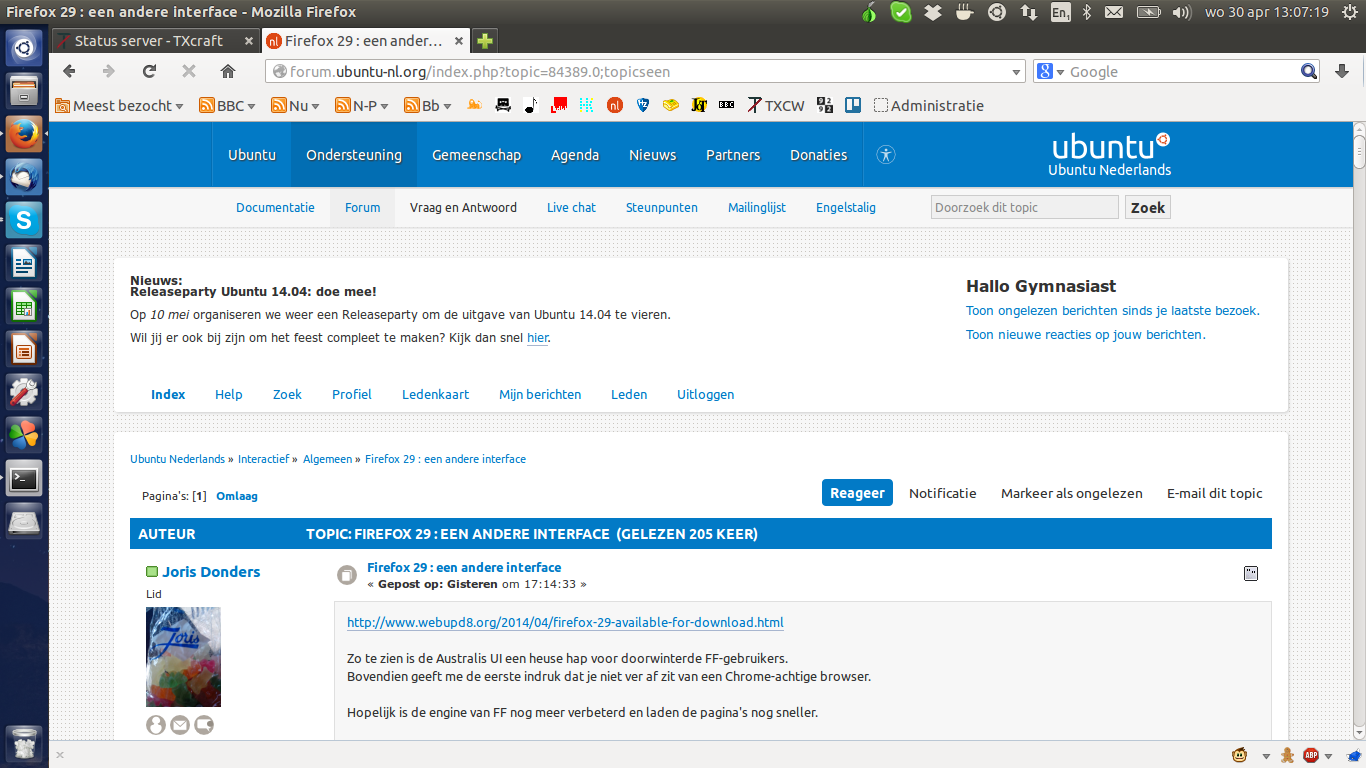The width and height of the screenshot is (1366, 768).
Task: Open Skype from the launcher
Action: pos(24,220)
